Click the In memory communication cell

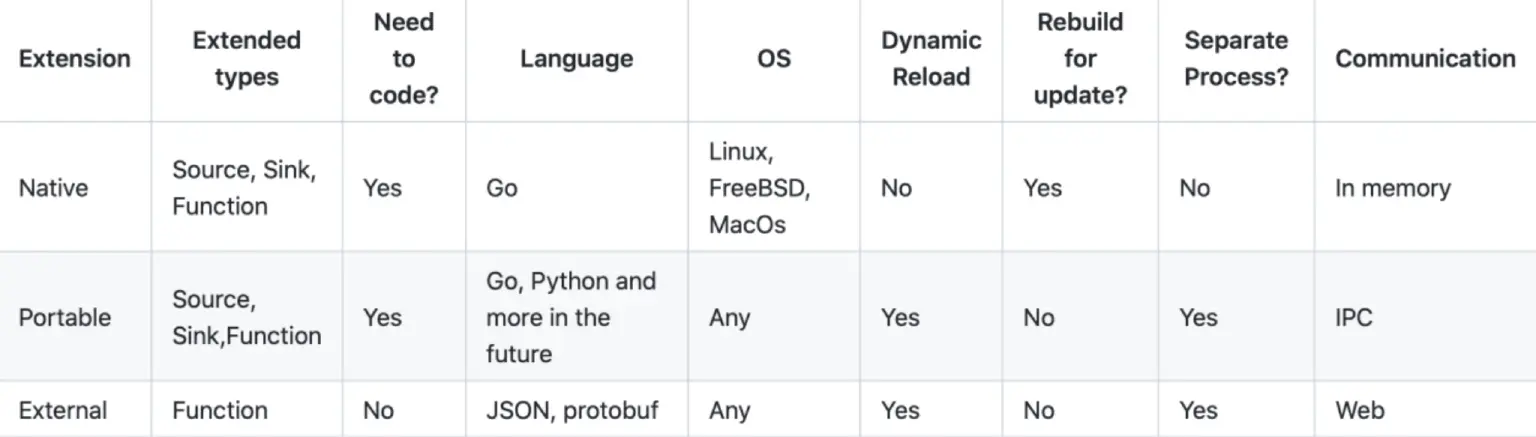(1392, 188)
